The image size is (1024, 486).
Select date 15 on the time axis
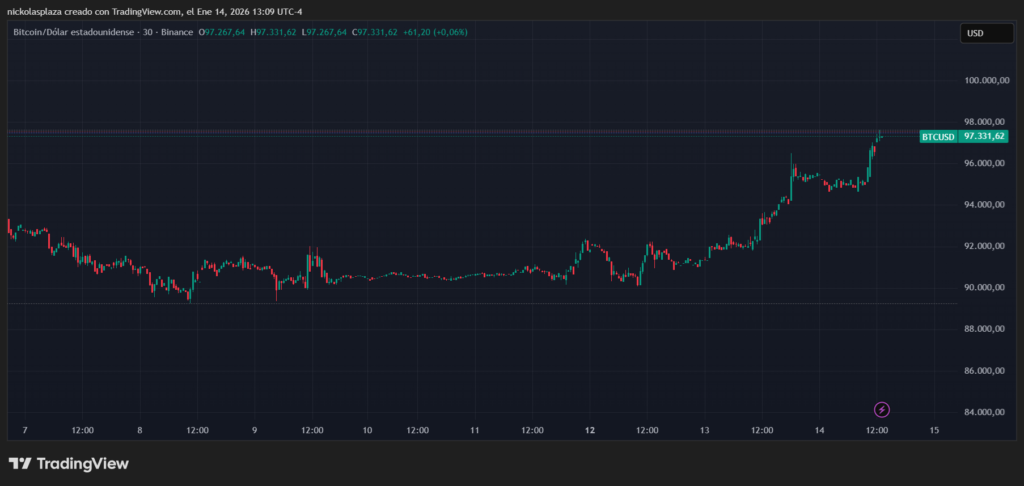[934, 430]
